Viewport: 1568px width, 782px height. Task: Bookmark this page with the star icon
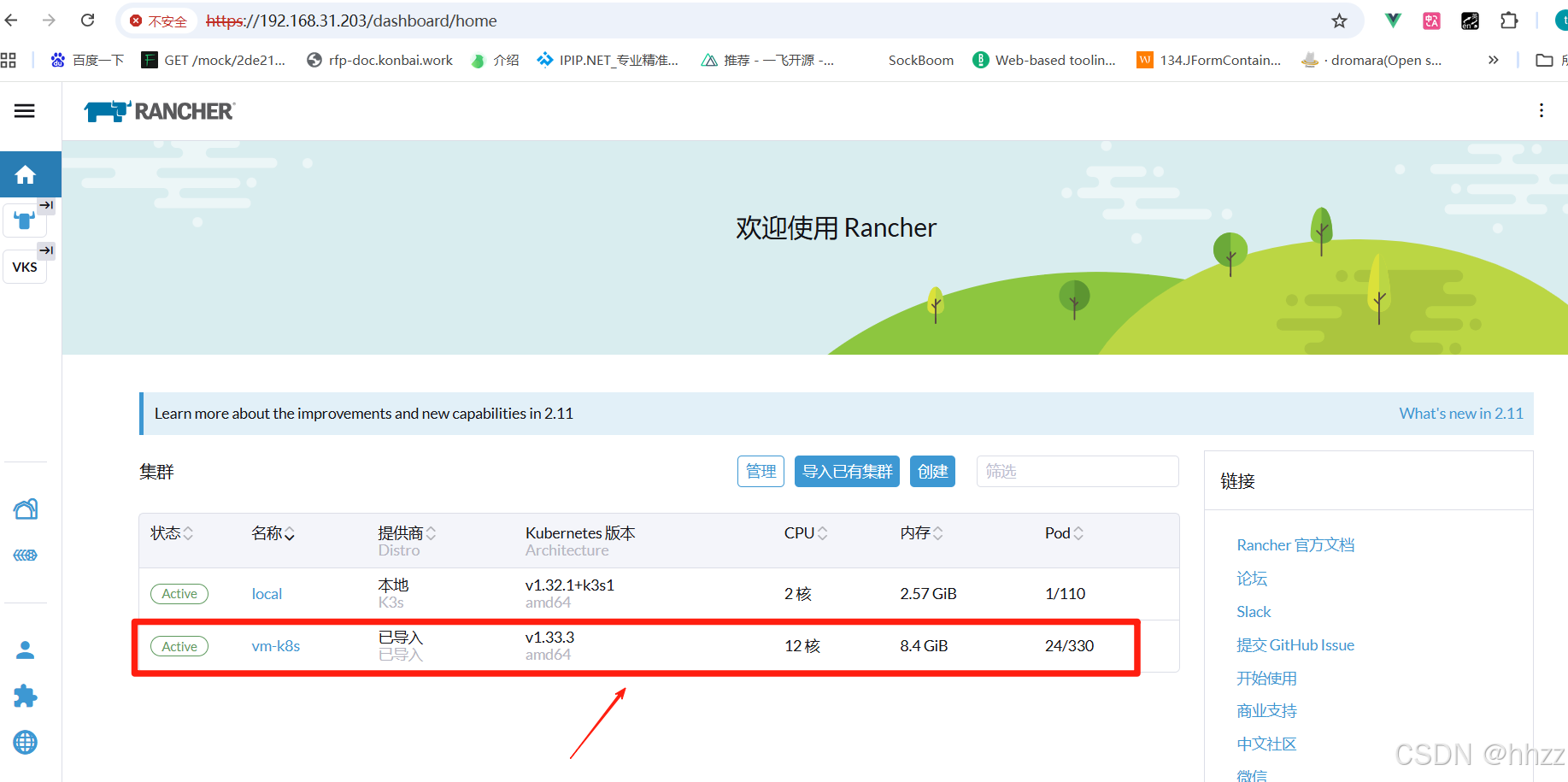(x=1339, y=21)
